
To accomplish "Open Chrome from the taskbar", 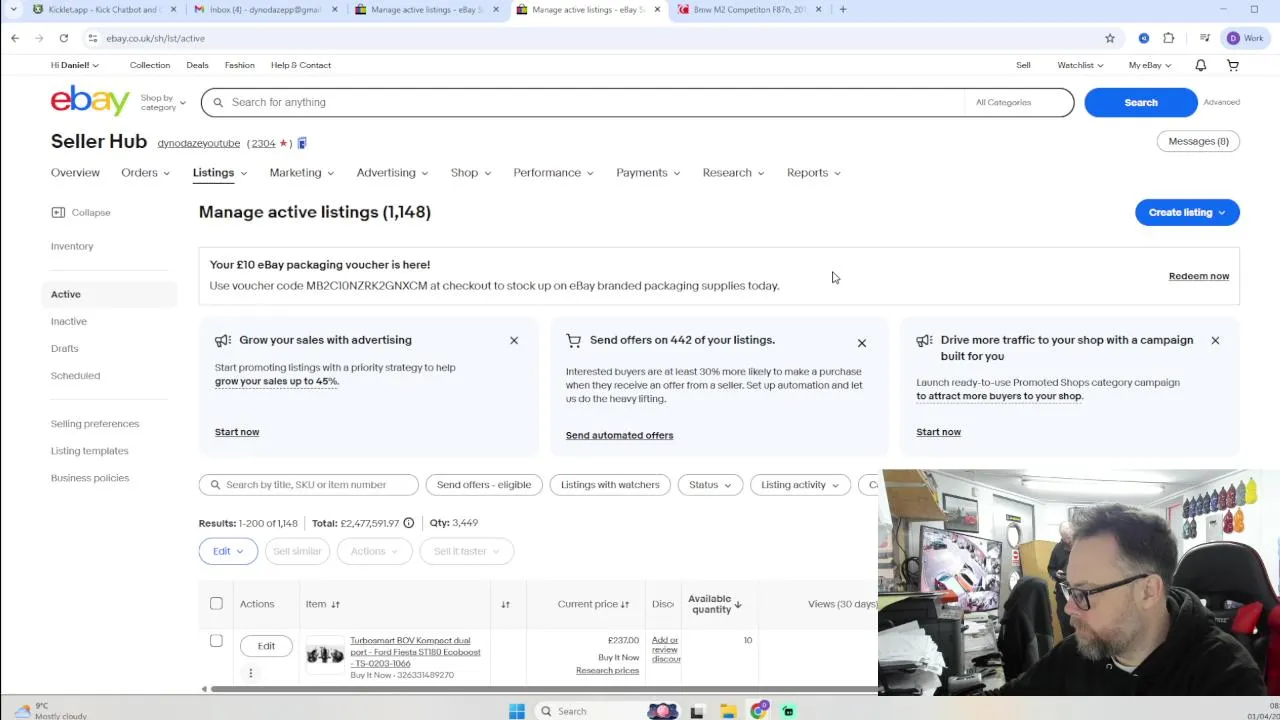I will (759, 711).
